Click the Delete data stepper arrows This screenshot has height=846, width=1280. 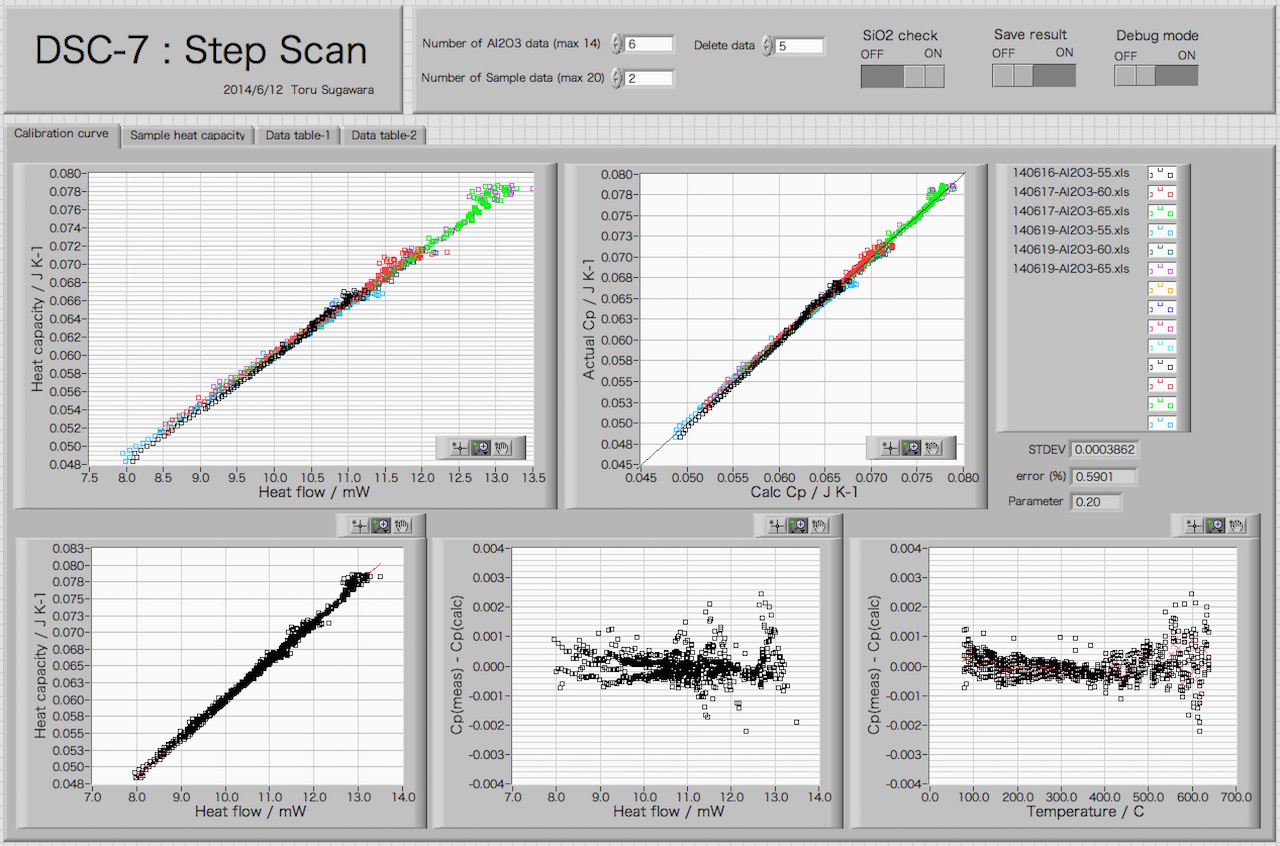[x=767, y=45]
